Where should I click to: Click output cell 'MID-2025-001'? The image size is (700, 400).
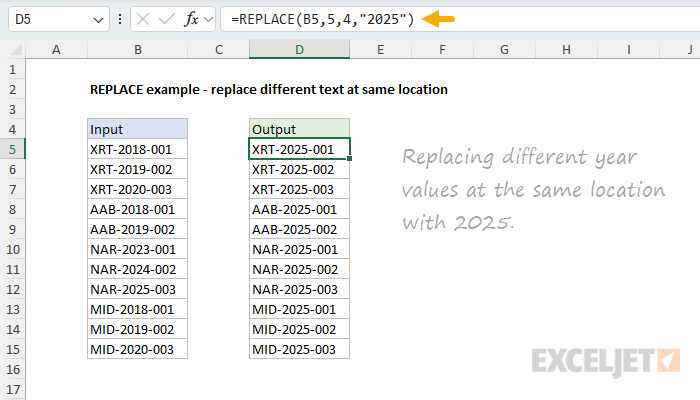click(x=299, y=309)
